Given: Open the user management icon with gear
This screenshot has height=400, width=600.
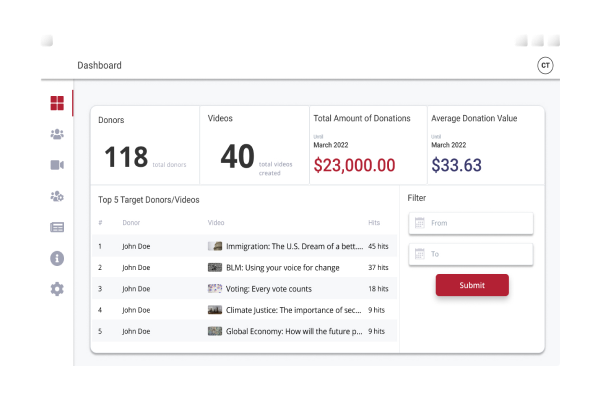Looking at the screenshot, I should pos(57,196).
